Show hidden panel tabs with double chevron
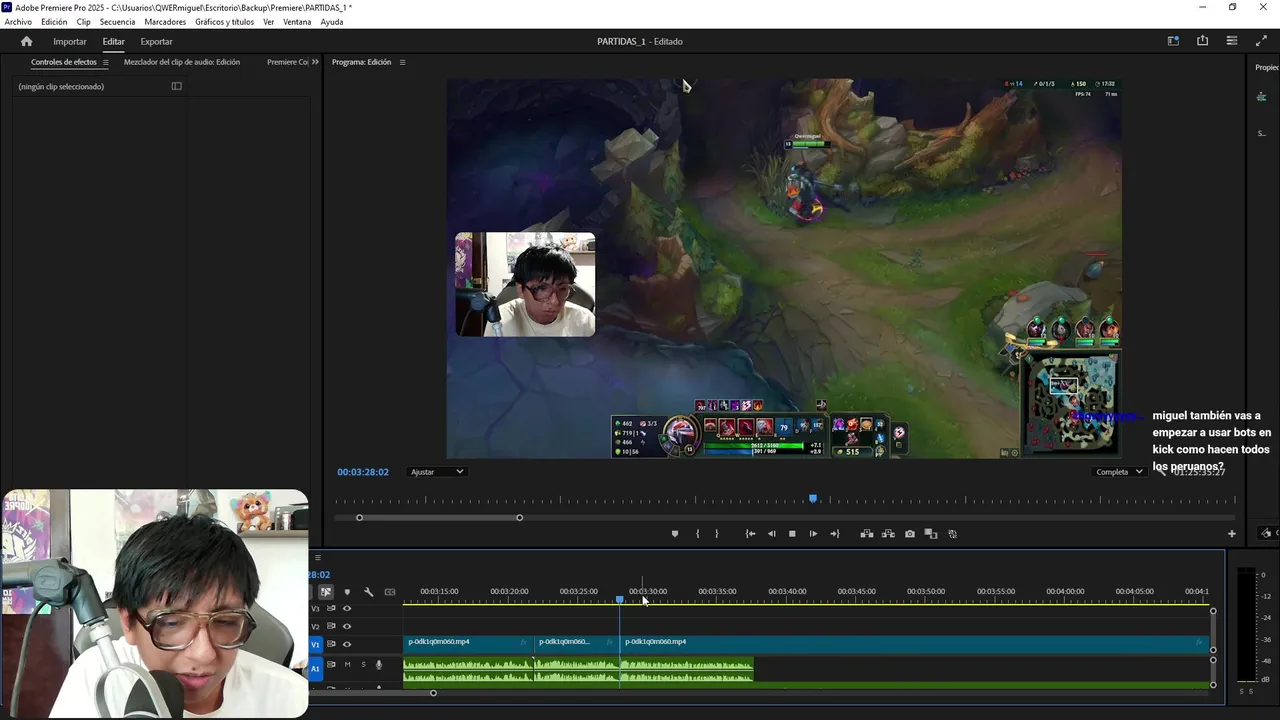The width and height of the screenshot is (1280, 720). [315, 62]
